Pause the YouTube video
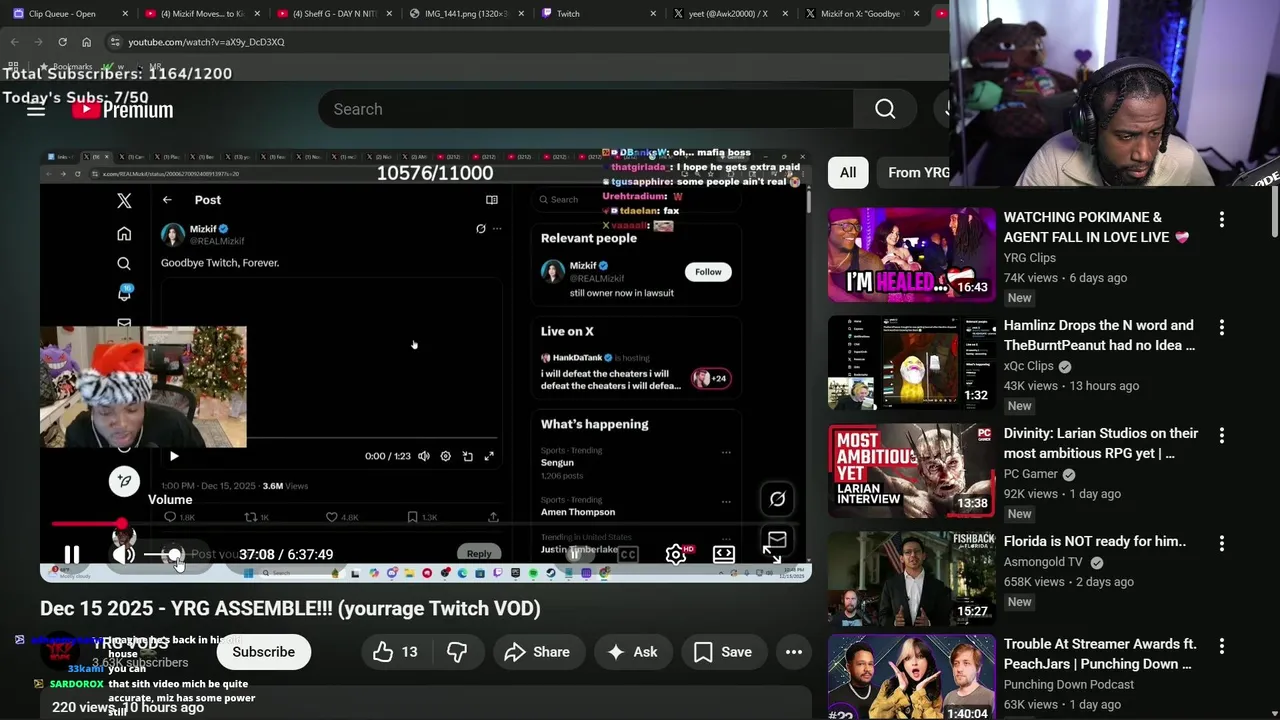Screen dimensions: 1280x720 pos(72,554)
